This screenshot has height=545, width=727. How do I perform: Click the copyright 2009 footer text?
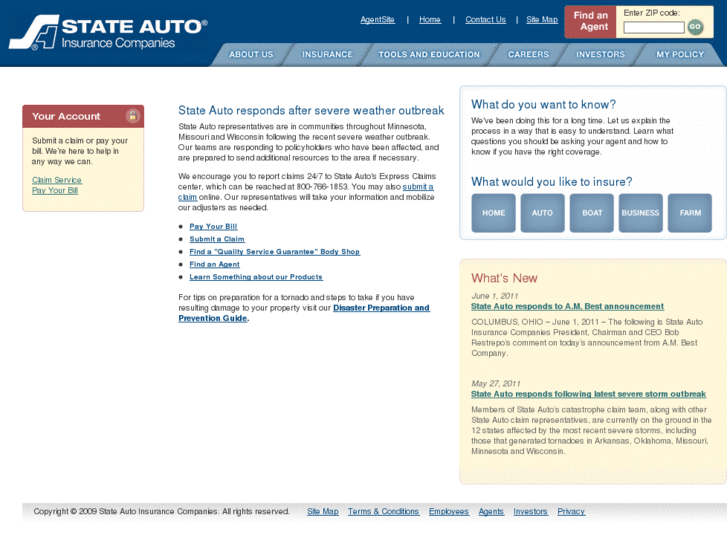point(161,512)
